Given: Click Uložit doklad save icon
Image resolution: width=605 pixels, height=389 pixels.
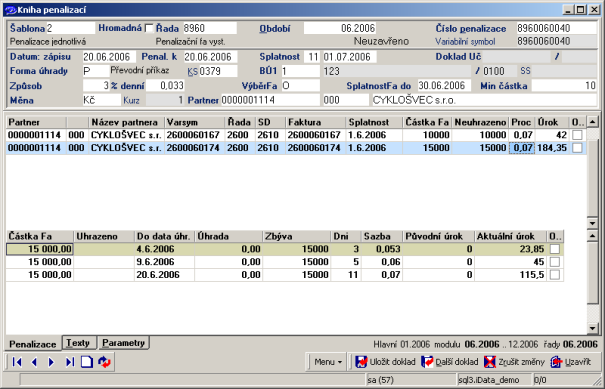Looking at the screenshot, I should (x=361, y=362).
